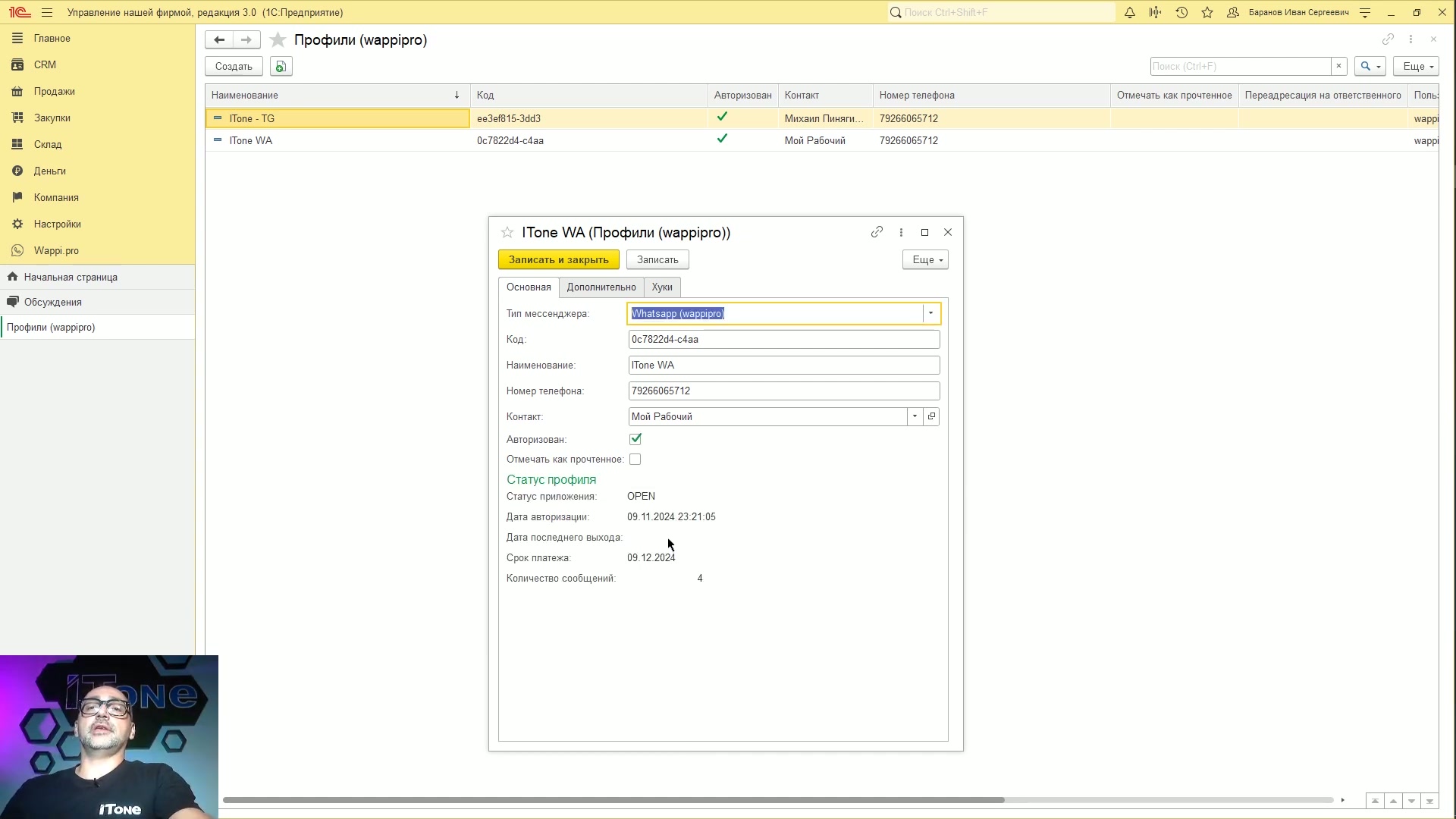The height and width of the screenshot is (819, 1456).
Task: Get link to ITone WA dialog
Action: (x=877, y=232)
